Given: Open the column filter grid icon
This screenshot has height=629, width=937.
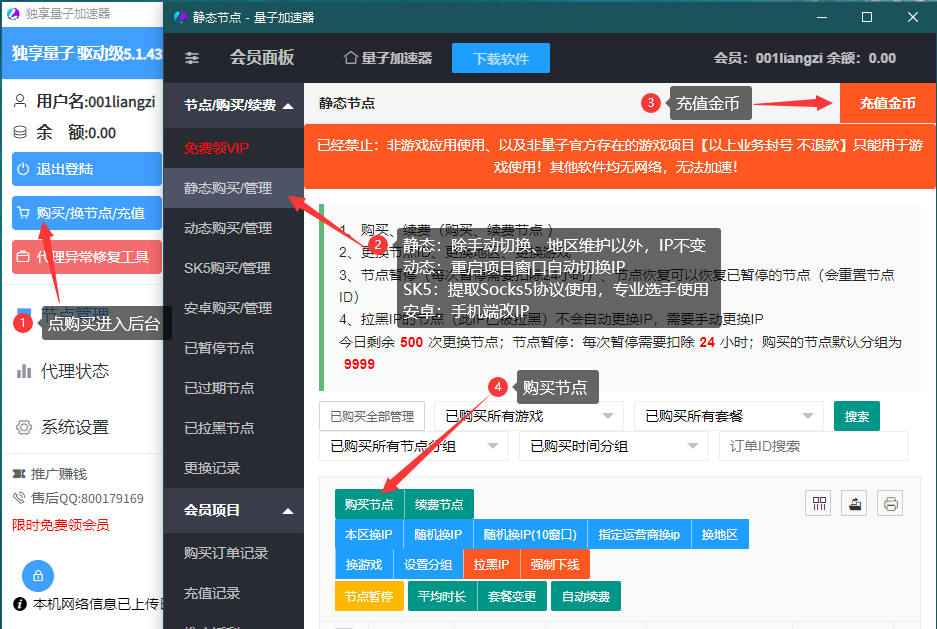Looking at the screenshot, I should [819, 504].
